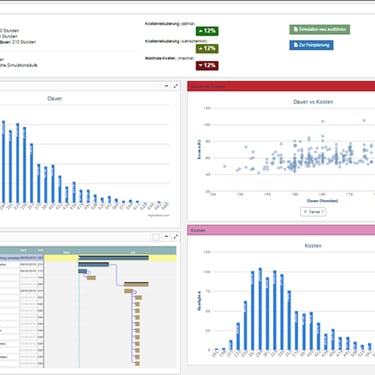Open 'Zur Feinplanung' blue button
This screenshot has height=375, width=375.
[311, 45]
